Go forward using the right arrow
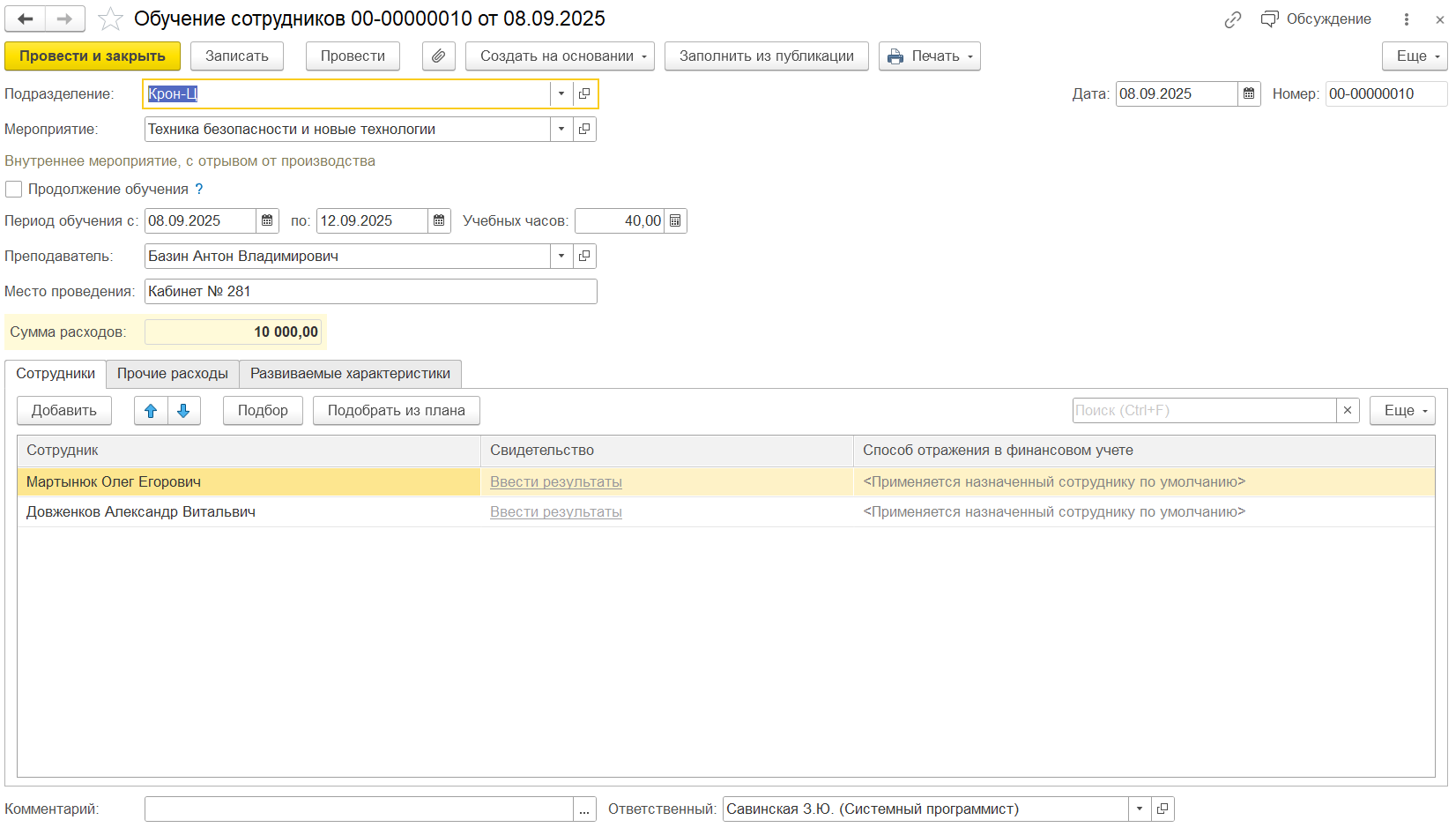 [x=65, y=19]
